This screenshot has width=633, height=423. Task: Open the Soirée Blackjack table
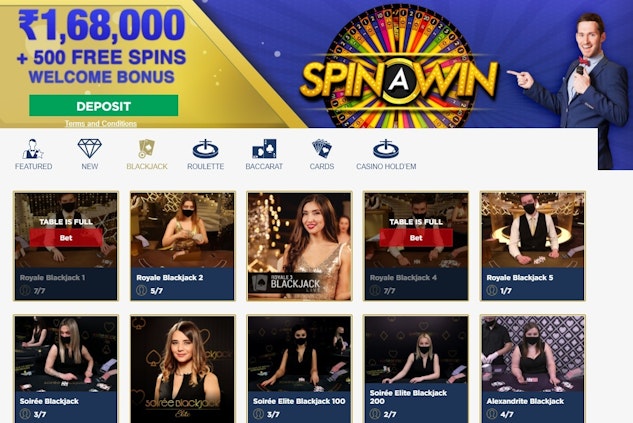tap(66, 369)
